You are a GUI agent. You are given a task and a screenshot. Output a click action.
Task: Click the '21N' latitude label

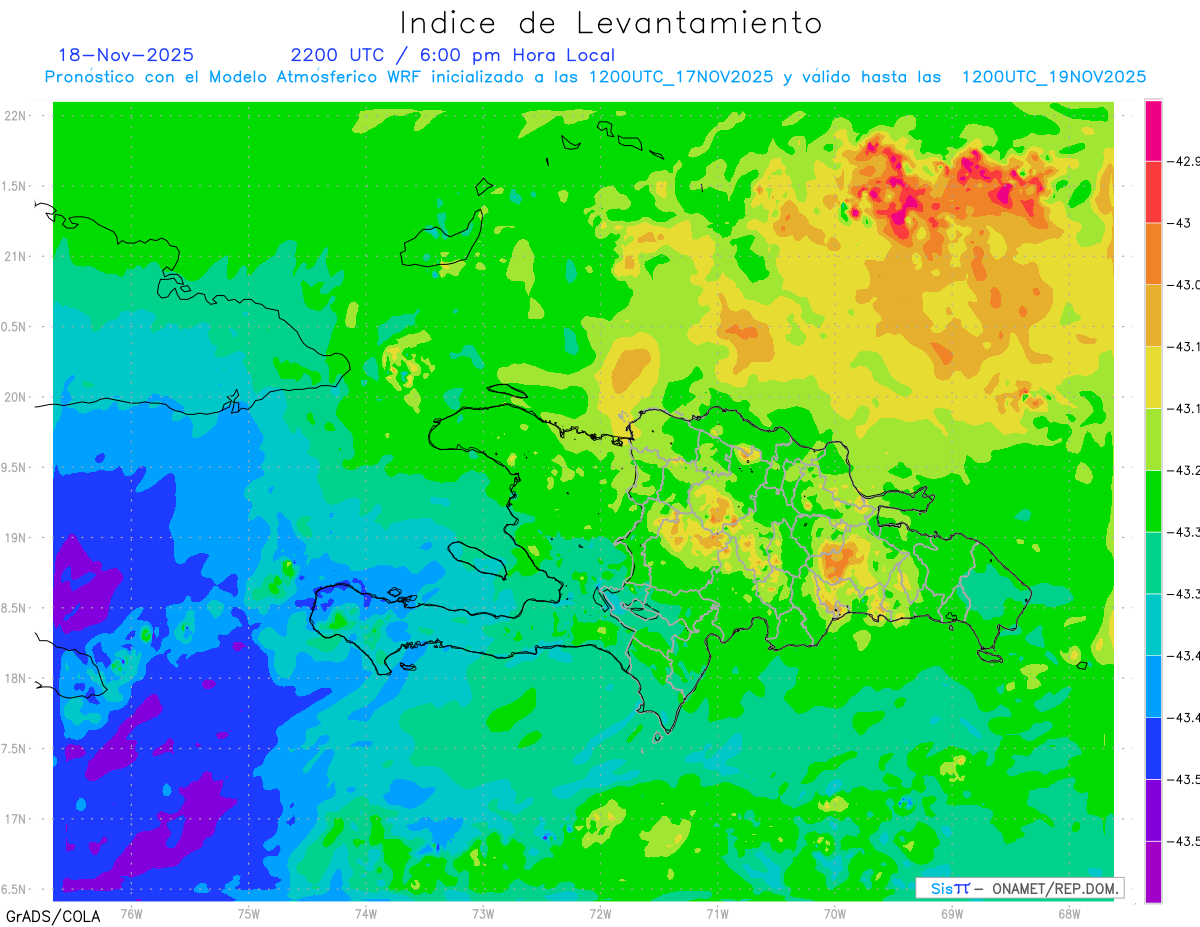tap(15, 256)
